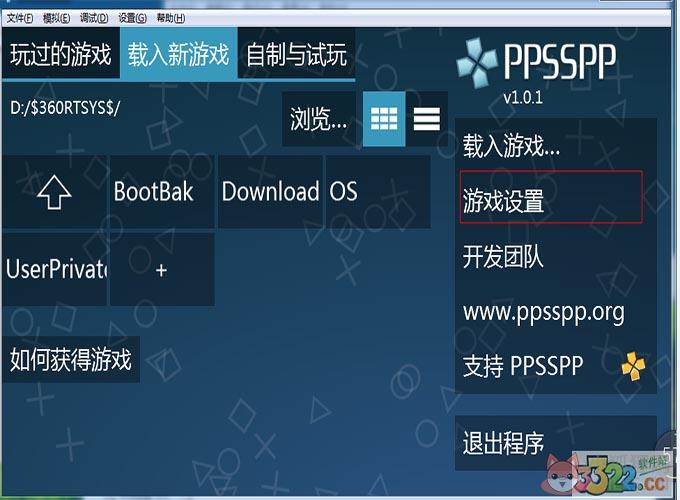Open the Download folder

click(x=270, y=192)
